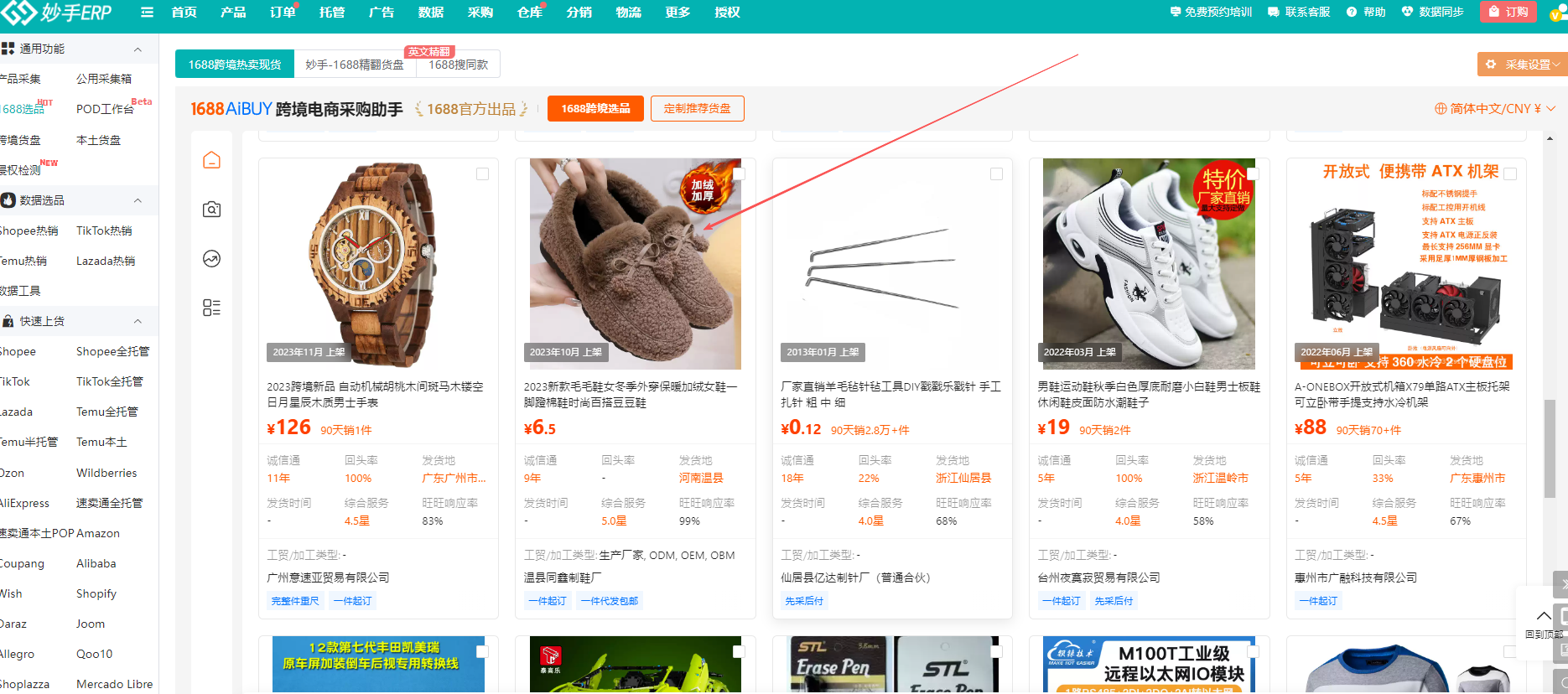Open ATX机架 product title text
1568x694 pixels.
tap(1402, 395)
